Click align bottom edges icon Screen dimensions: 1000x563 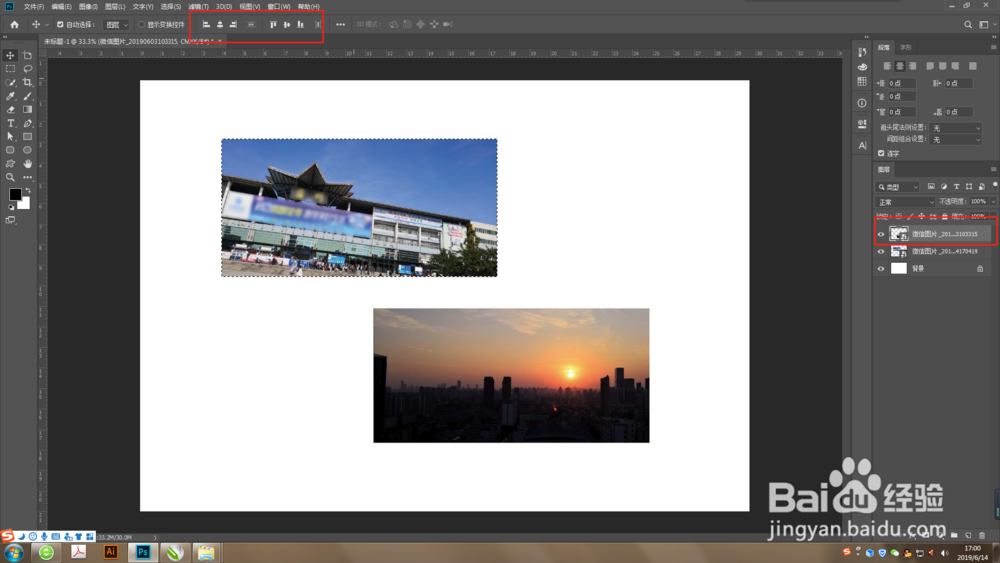pos(300,24)
